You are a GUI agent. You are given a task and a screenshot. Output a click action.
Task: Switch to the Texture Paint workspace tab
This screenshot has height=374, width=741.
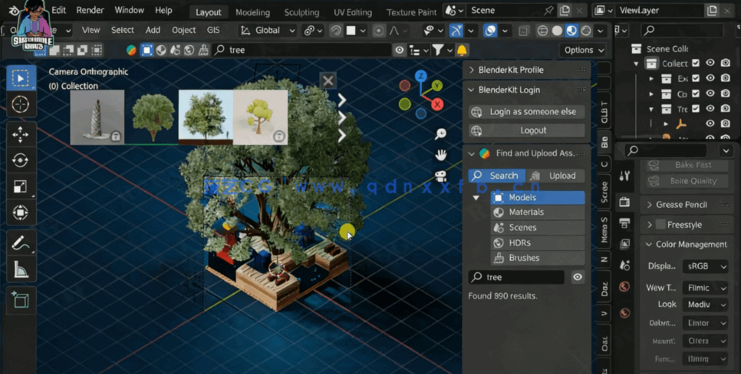pos(411,12)
